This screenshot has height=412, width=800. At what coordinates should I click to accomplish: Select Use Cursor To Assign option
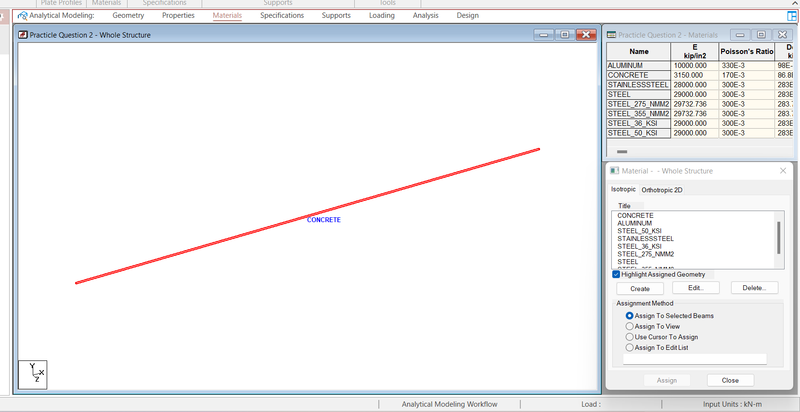(629, 337)
